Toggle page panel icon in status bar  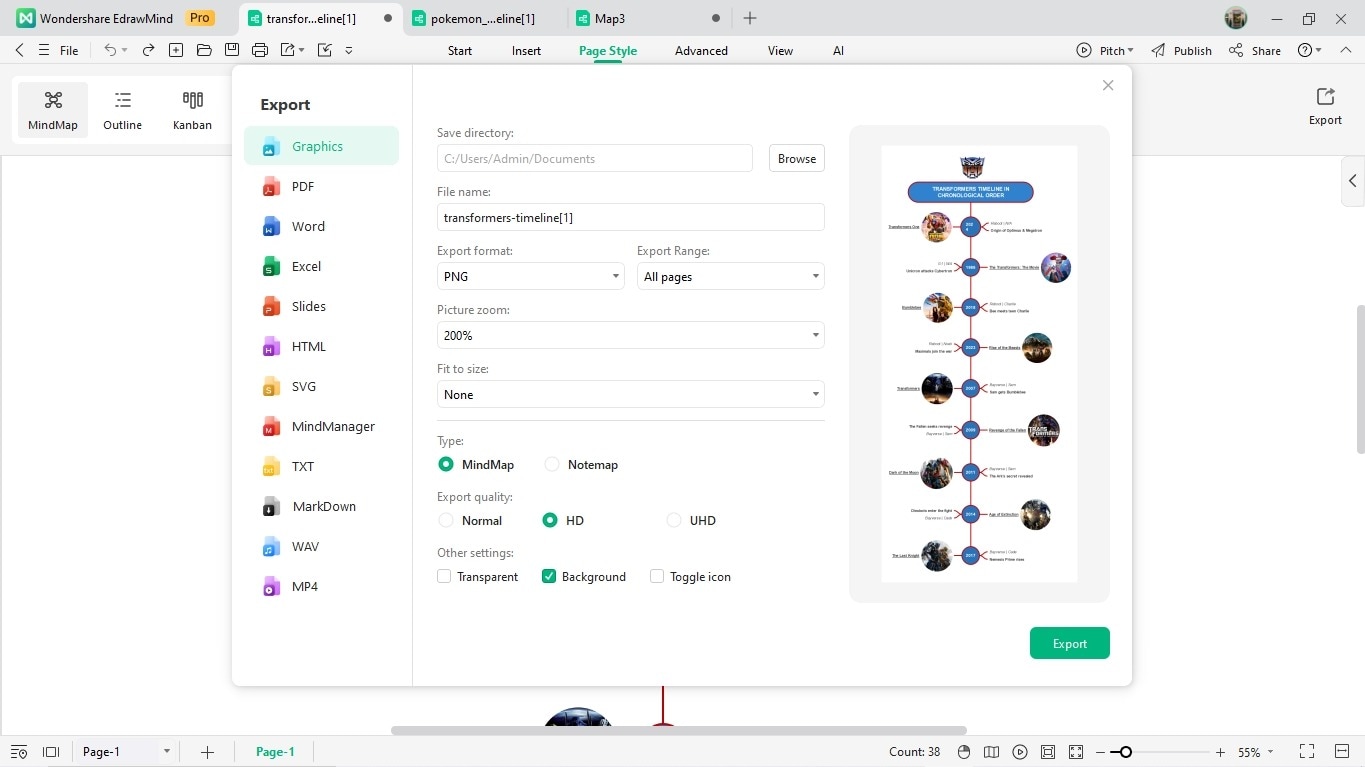coord(51,752)
